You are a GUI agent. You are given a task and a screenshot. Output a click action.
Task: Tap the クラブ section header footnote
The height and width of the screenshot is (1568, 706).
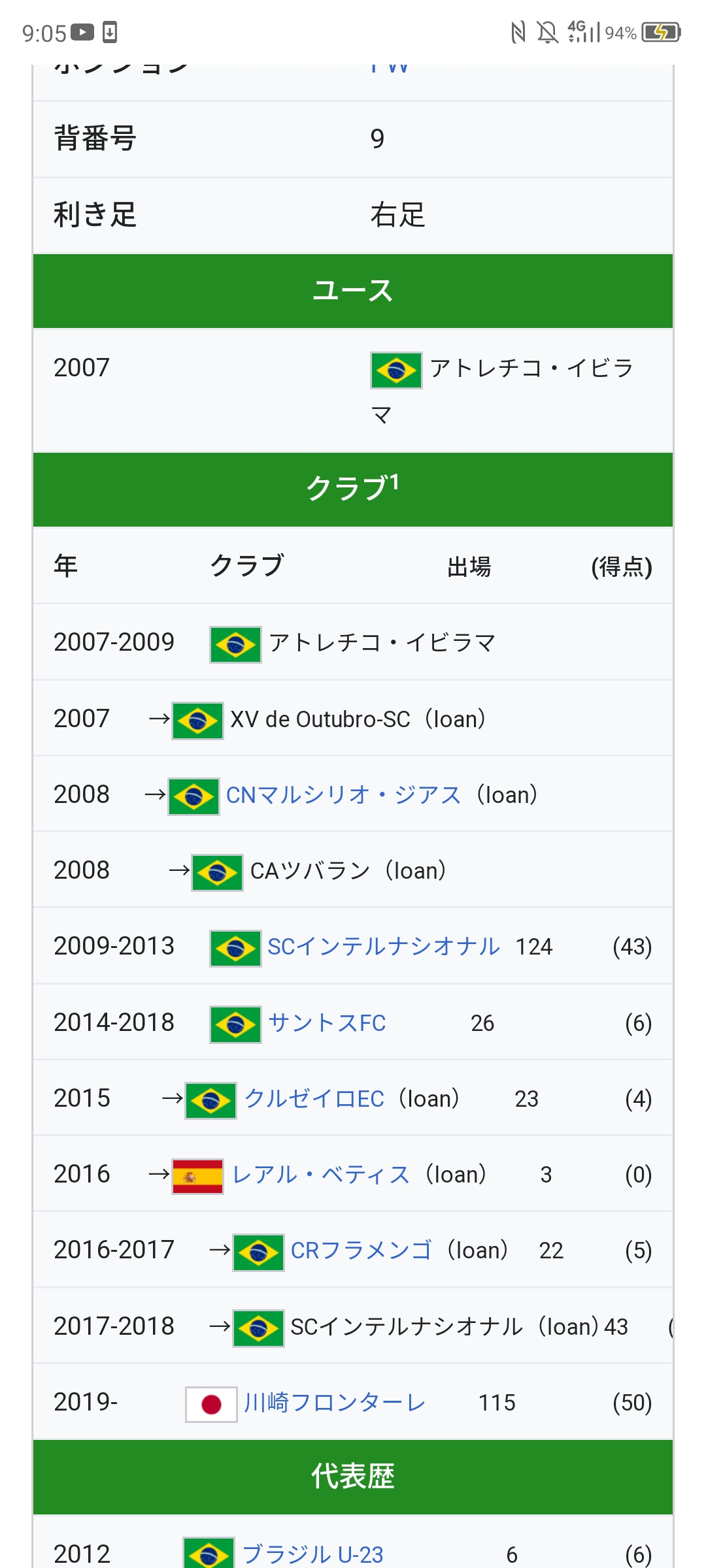pos(394,482)
